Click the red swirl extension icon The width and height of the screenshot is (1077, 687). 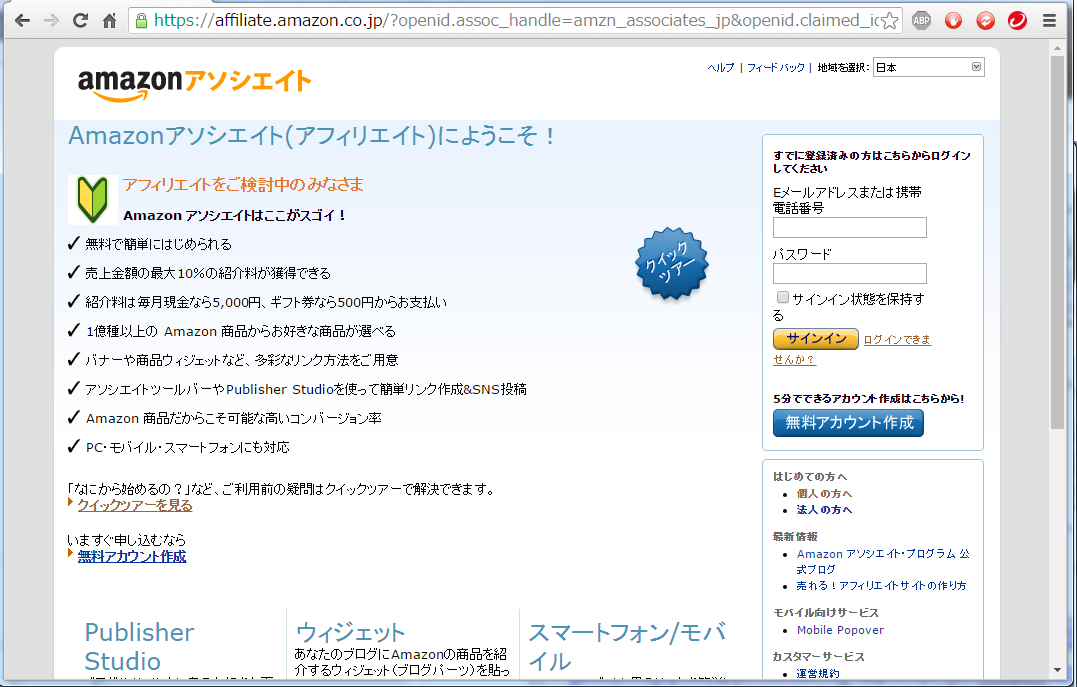1017,21
